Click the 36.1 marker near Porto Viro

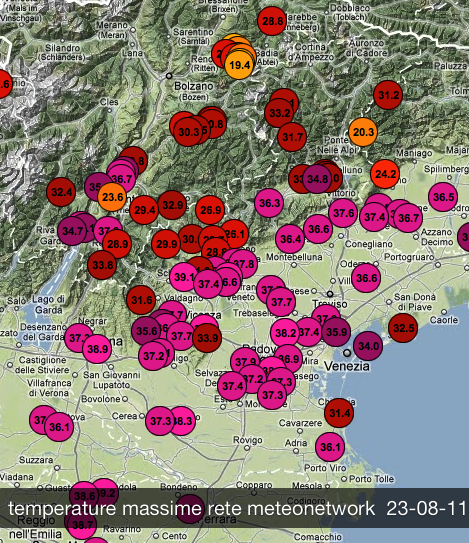pyautogui.click(x=330, y=447)
